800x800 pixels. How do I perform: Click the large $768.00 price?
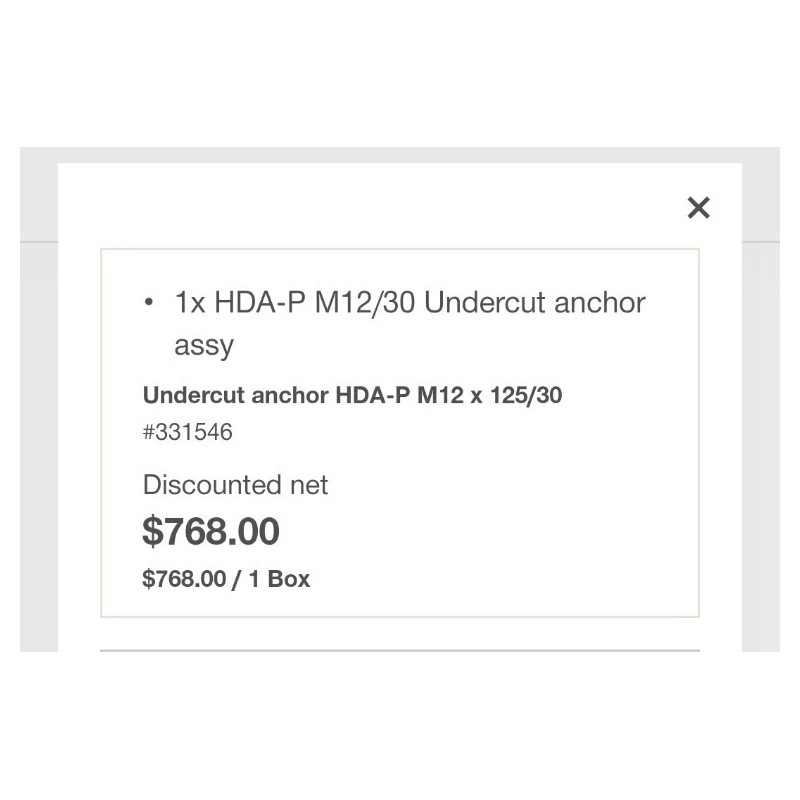pos(211,531)
